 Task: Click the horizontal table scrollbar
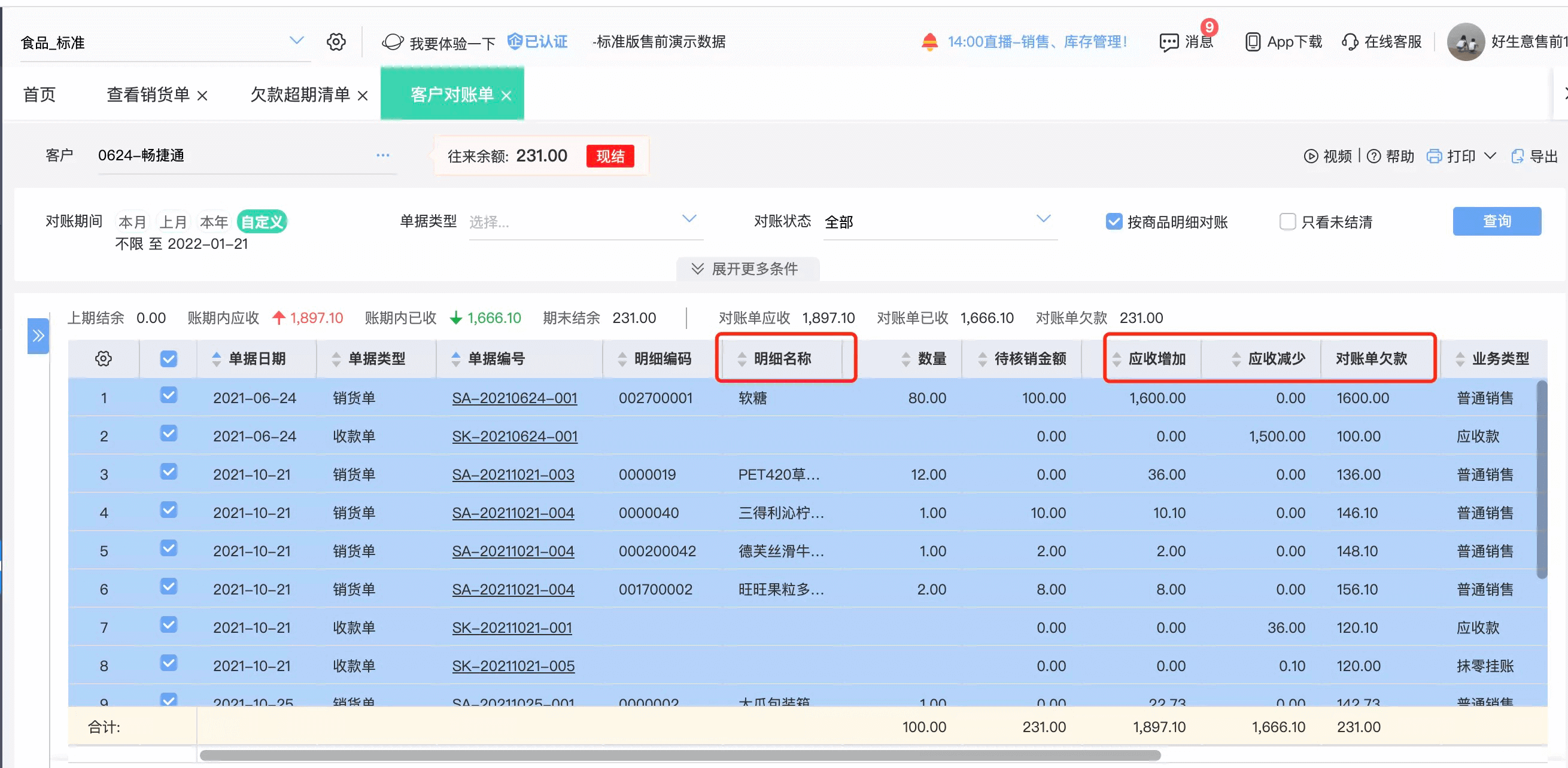(x=680, y=755)
